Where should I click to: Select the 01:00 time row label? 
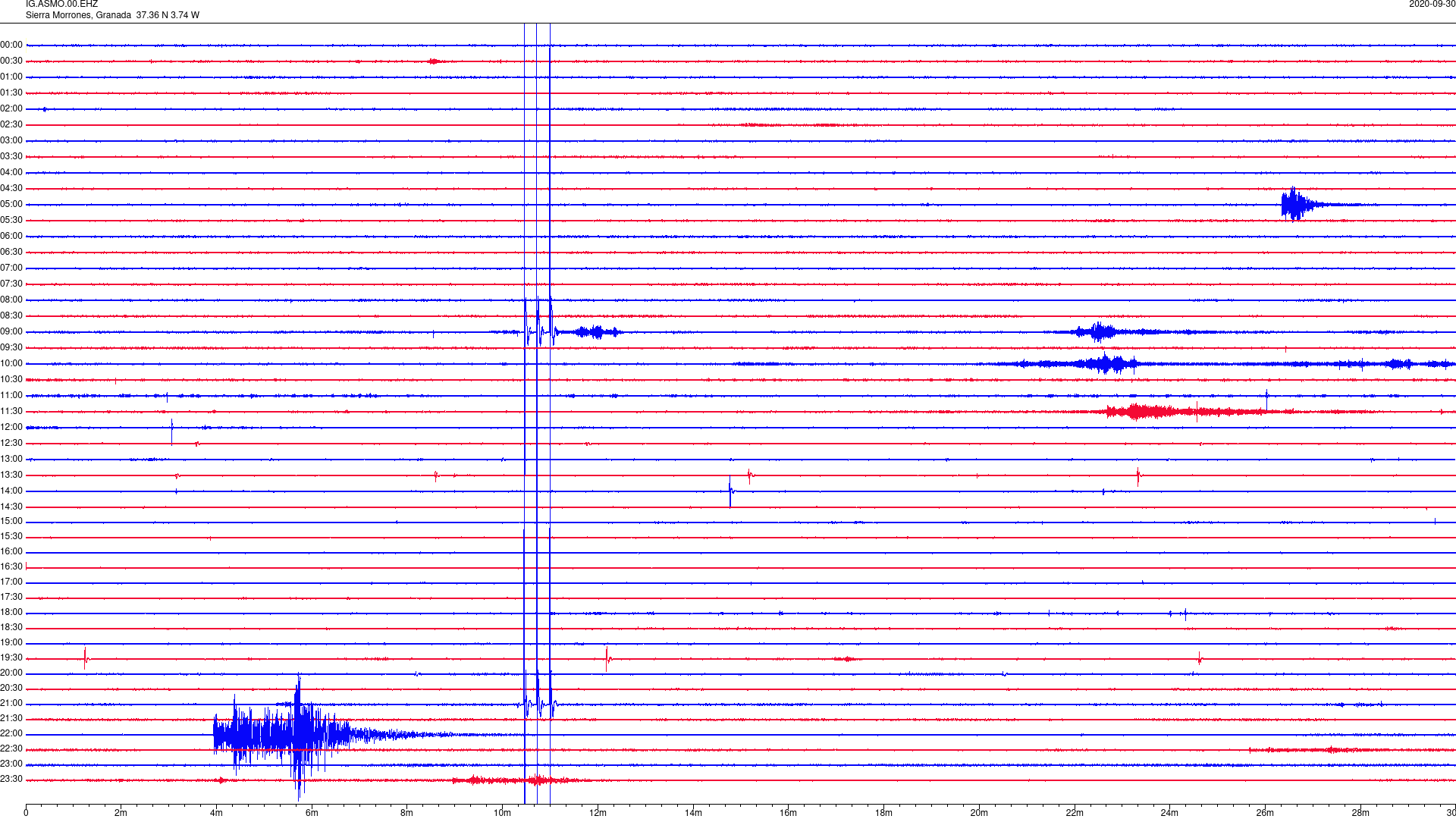pyautogui.click(x=11, y=77)
